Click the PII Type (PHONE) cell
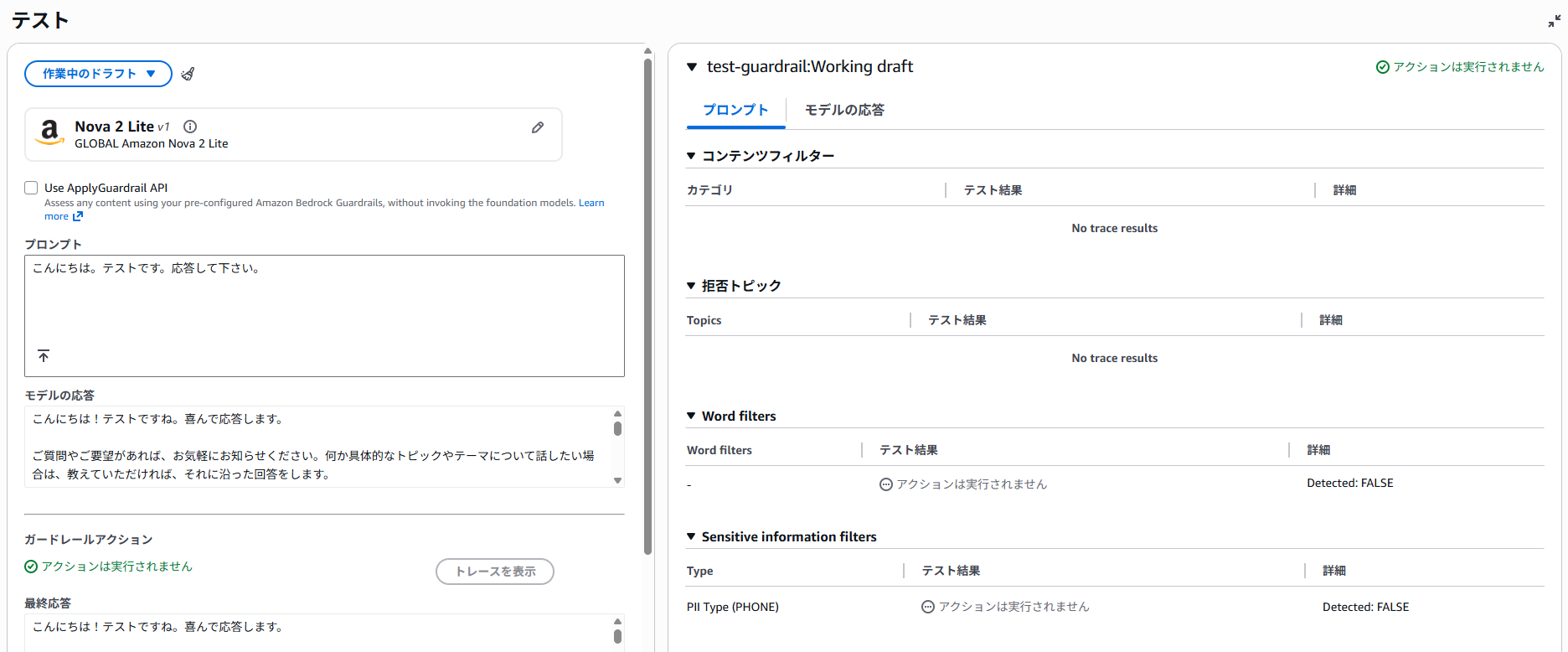1568x652 pixels. (x=733, y=607)
